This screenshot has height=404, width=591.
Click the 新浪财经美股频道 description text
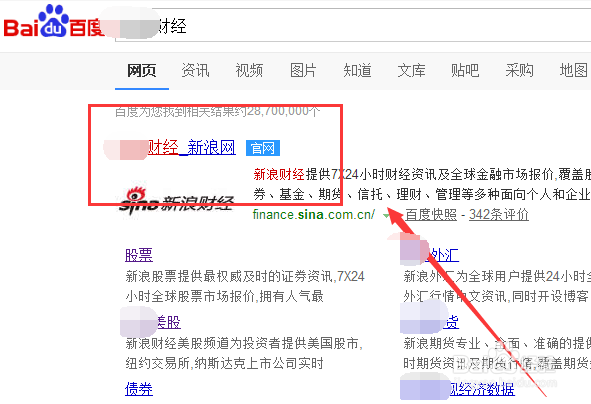pyautogui.click(x=244, y=354)
